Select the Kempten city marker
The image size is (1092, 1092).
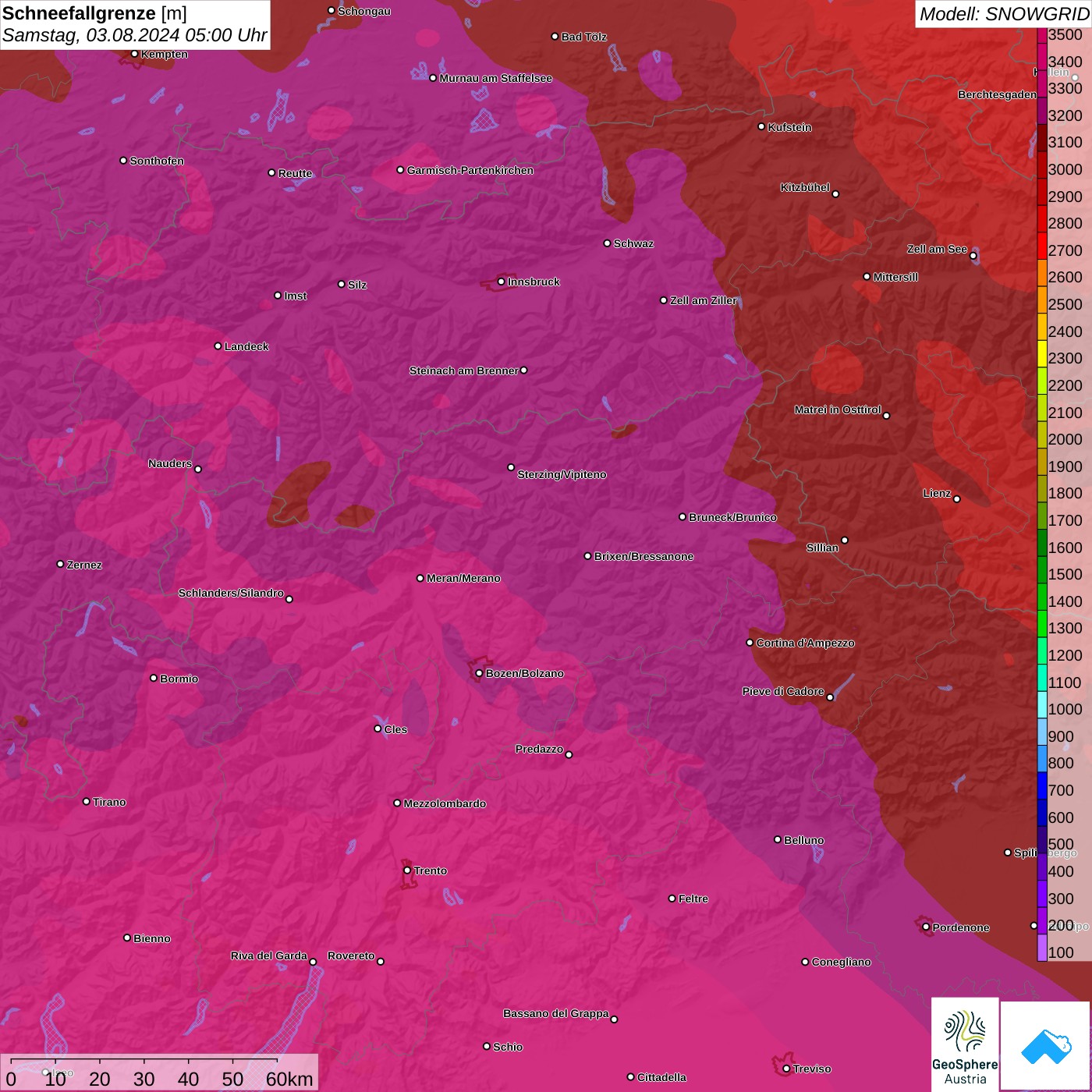[134, 54]
